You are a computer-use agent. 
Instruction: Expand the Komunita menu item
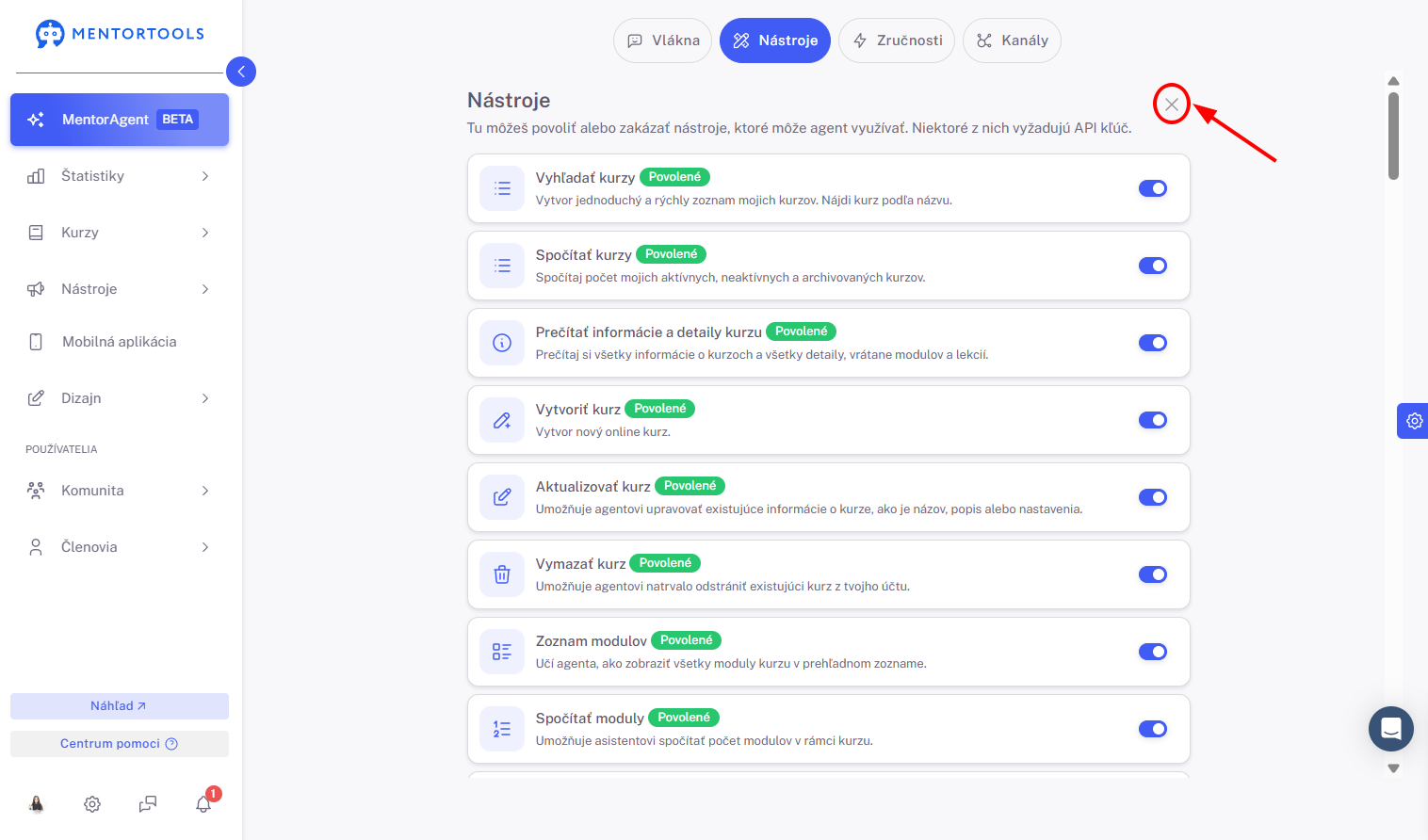tap(120, 491)
